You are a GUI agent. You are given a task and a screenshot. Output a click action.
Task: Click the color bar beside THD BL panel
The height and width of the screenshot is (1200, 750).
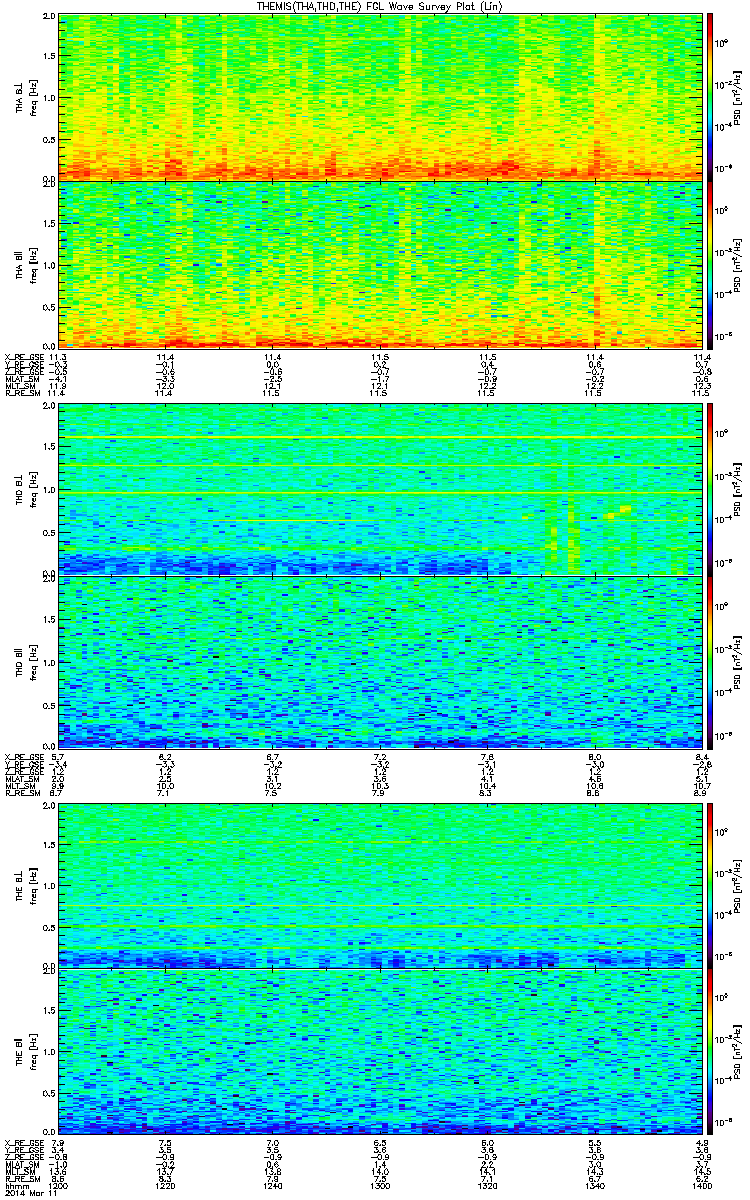[x=710, y=489]
